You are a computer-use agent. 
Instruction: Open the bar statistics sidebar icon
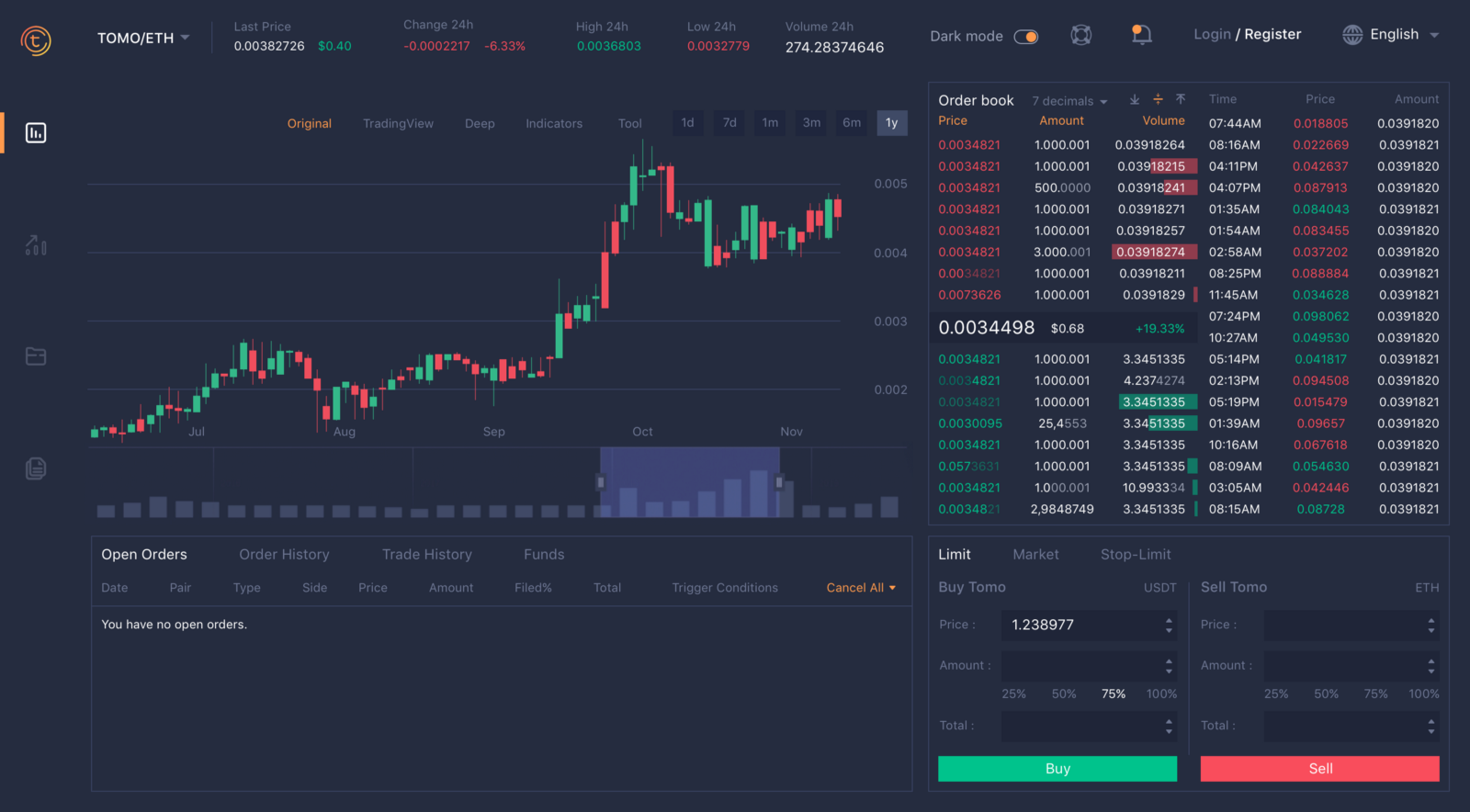[36, 245]
